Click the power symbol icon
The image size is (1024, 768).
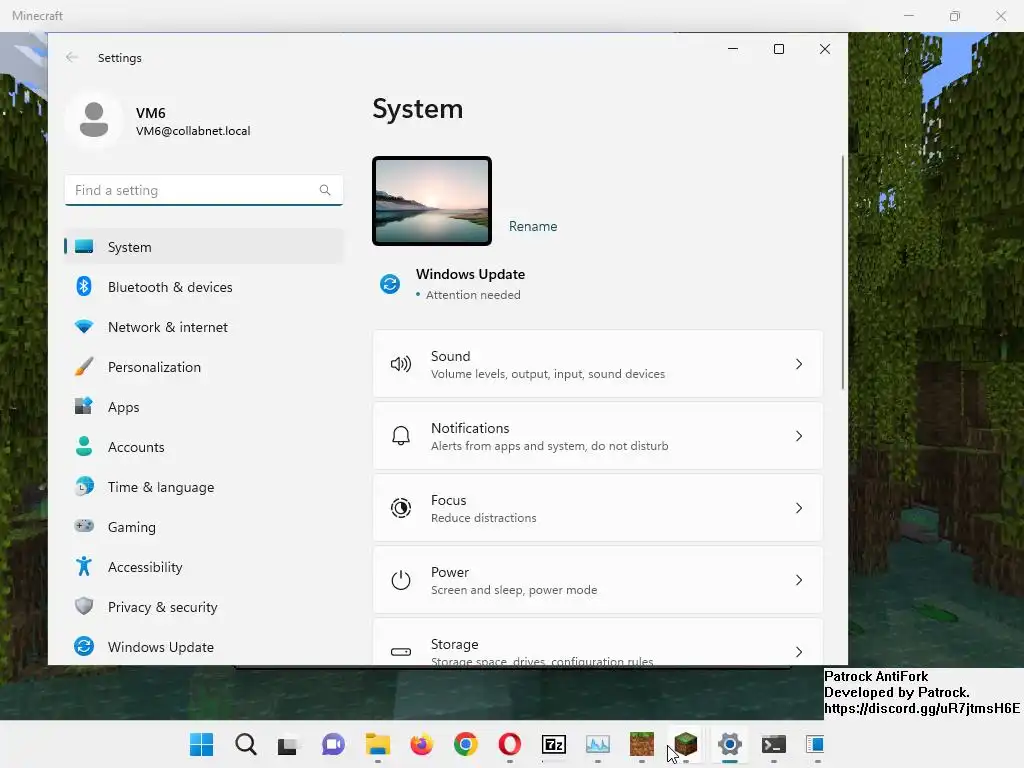[401, 580]
